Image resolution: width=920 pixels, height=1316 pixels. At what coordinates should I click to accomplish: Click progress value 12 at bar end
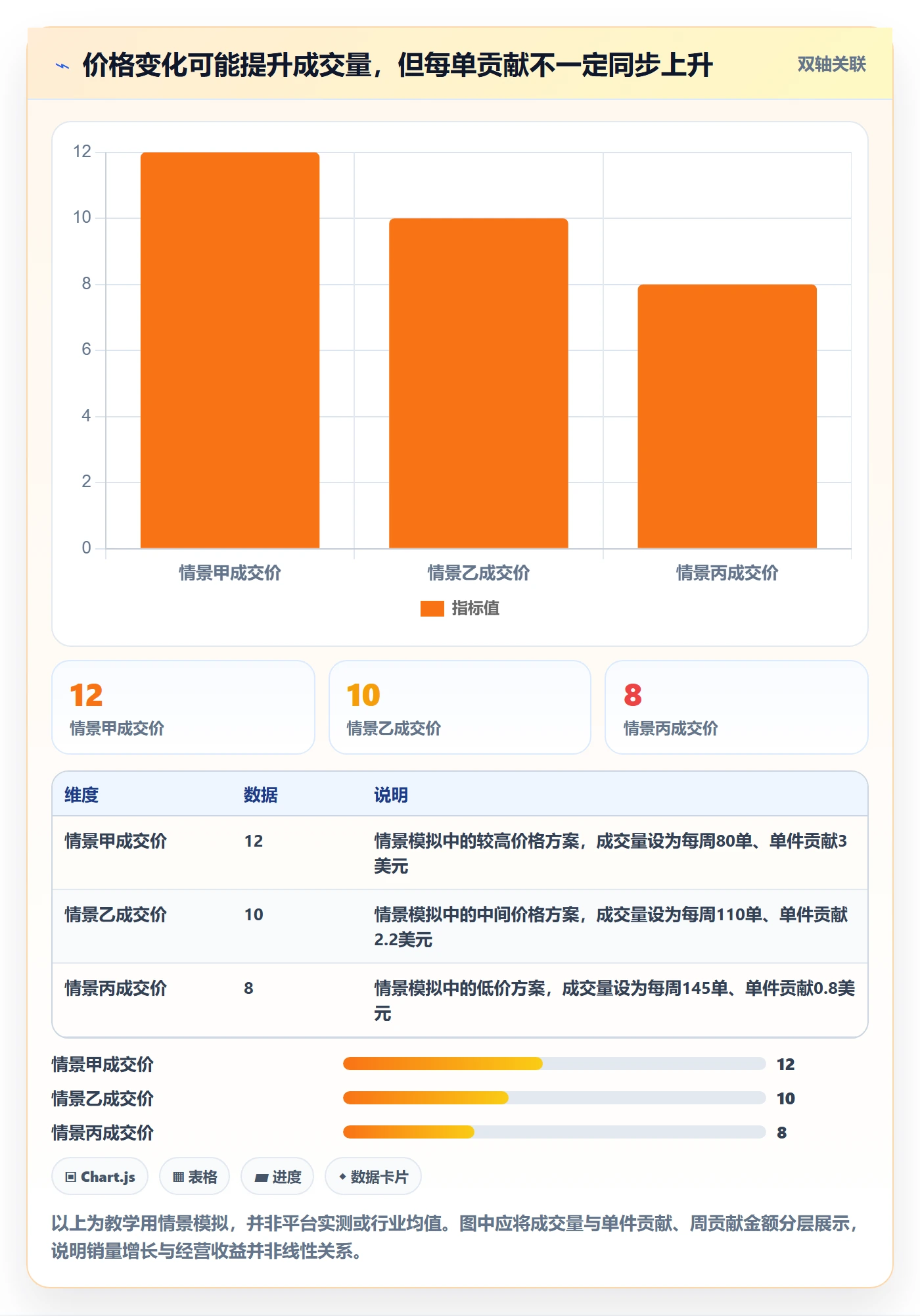[x=785, y=1064]
